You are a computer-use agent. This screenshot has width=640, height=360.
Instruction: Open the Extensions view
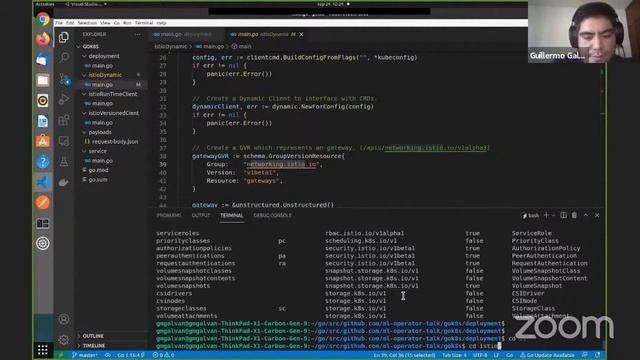click(x=64, y=120)
